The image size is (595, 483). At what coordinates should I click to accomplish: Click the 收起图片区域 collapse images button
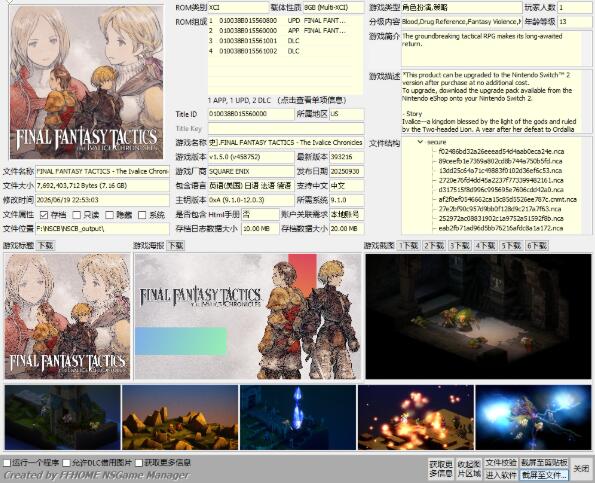(x=469, y=469)
